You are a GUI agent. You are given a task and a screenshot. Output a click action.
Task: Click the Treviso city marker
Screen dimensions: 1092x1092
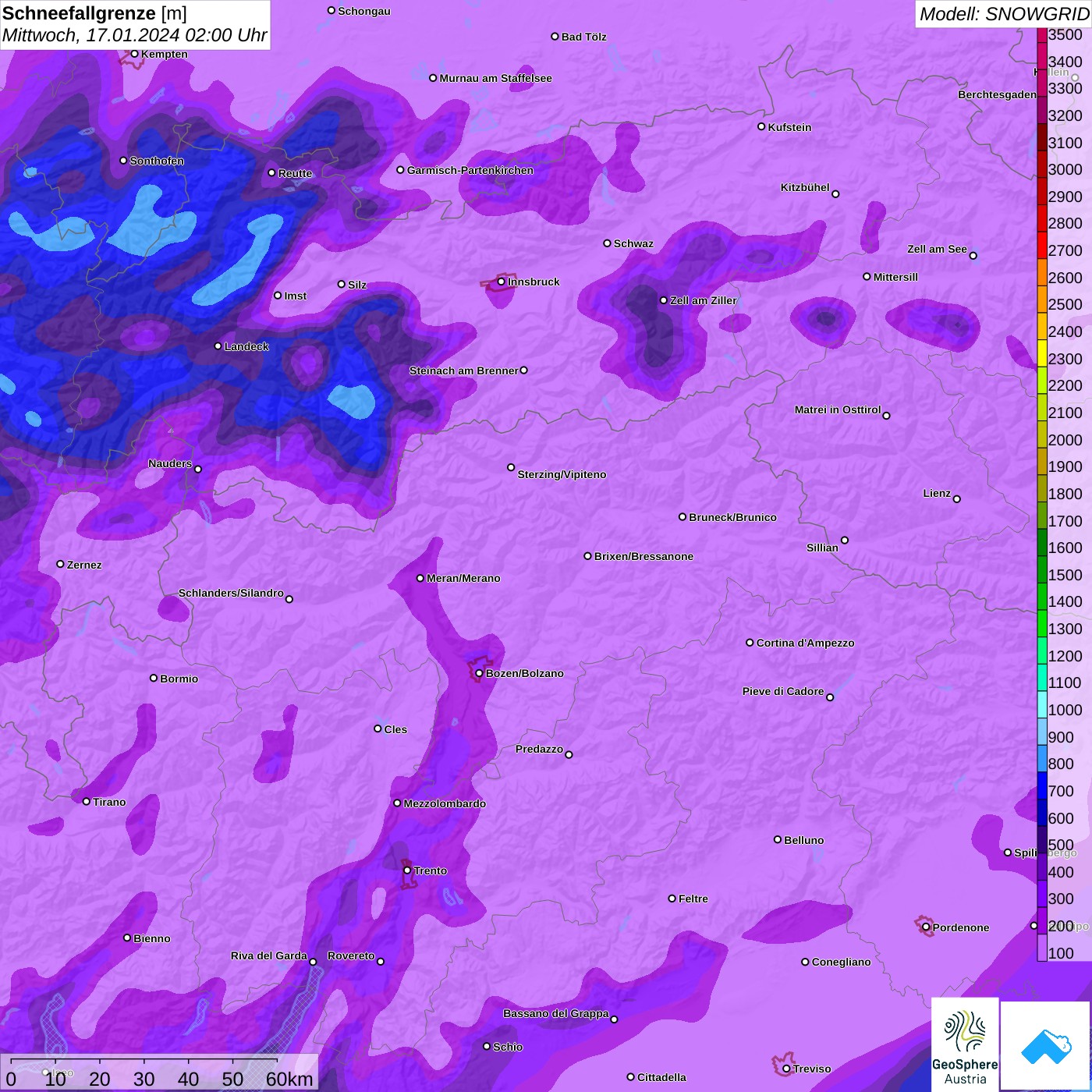pos(786,1069)
